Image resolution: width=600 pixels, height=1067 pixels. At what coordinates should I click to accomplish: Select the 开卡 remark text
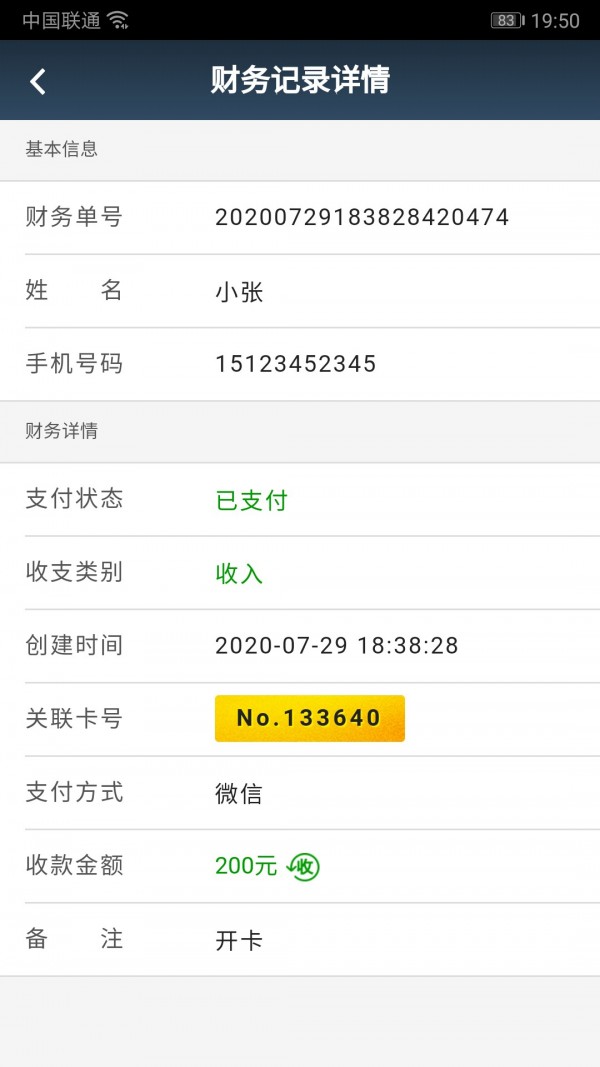(238, 940)
